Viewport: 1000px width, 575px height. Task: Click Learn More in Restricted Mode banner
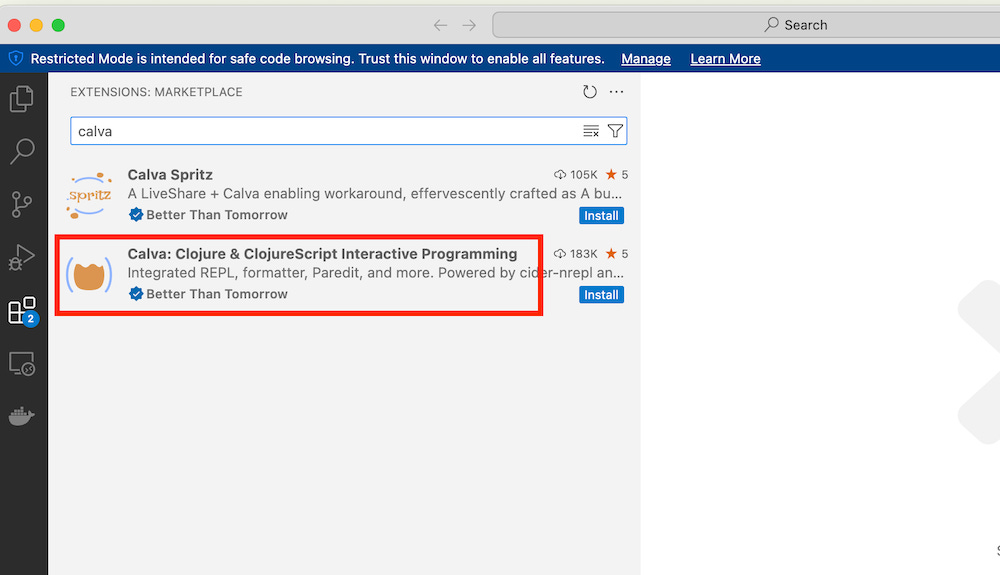[x=725, y=59]
